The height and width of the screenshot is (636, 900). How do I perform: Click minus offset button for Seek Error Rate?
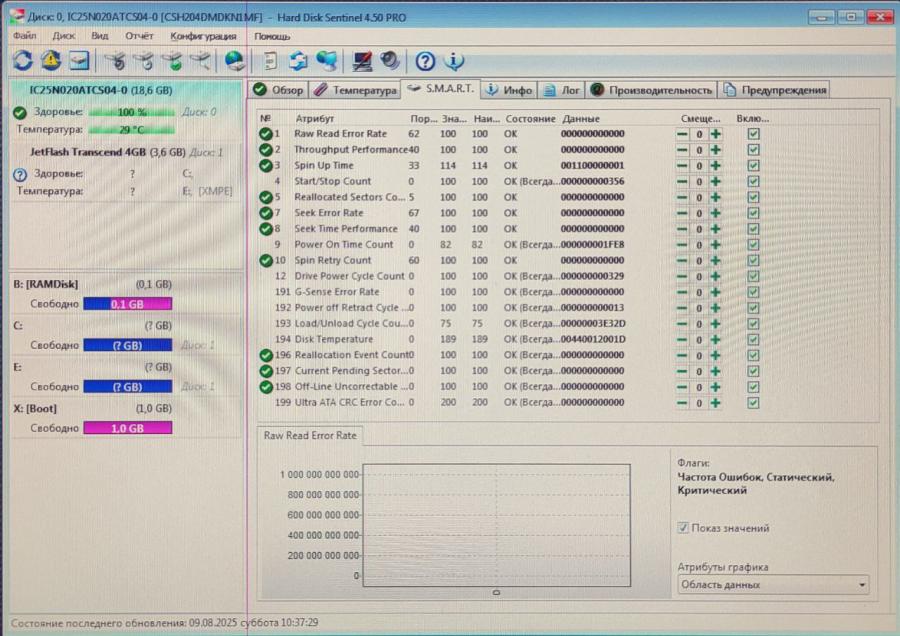pos(682,213)
